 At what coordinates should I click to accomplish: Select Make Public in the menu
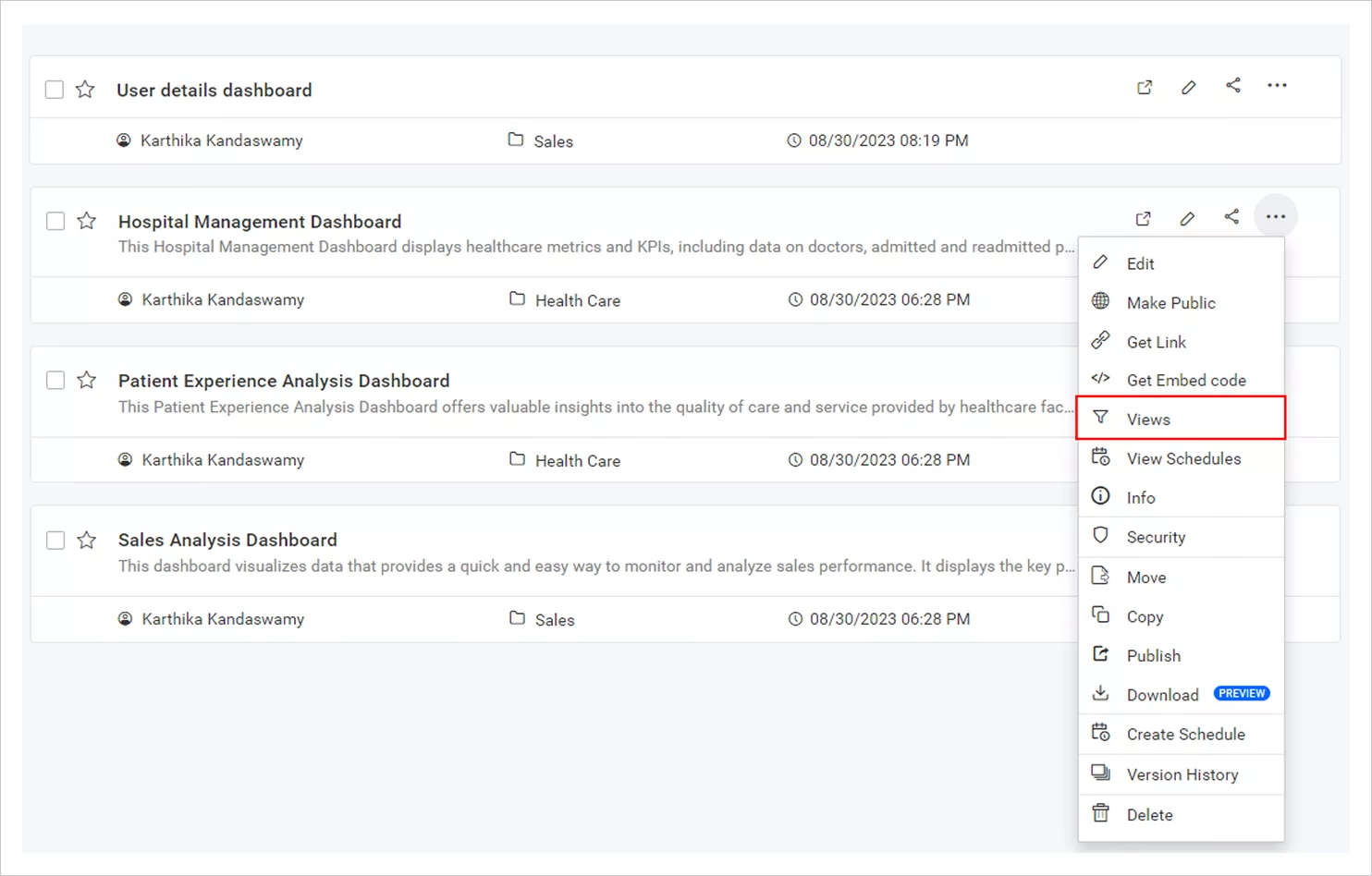(1181, 302)
